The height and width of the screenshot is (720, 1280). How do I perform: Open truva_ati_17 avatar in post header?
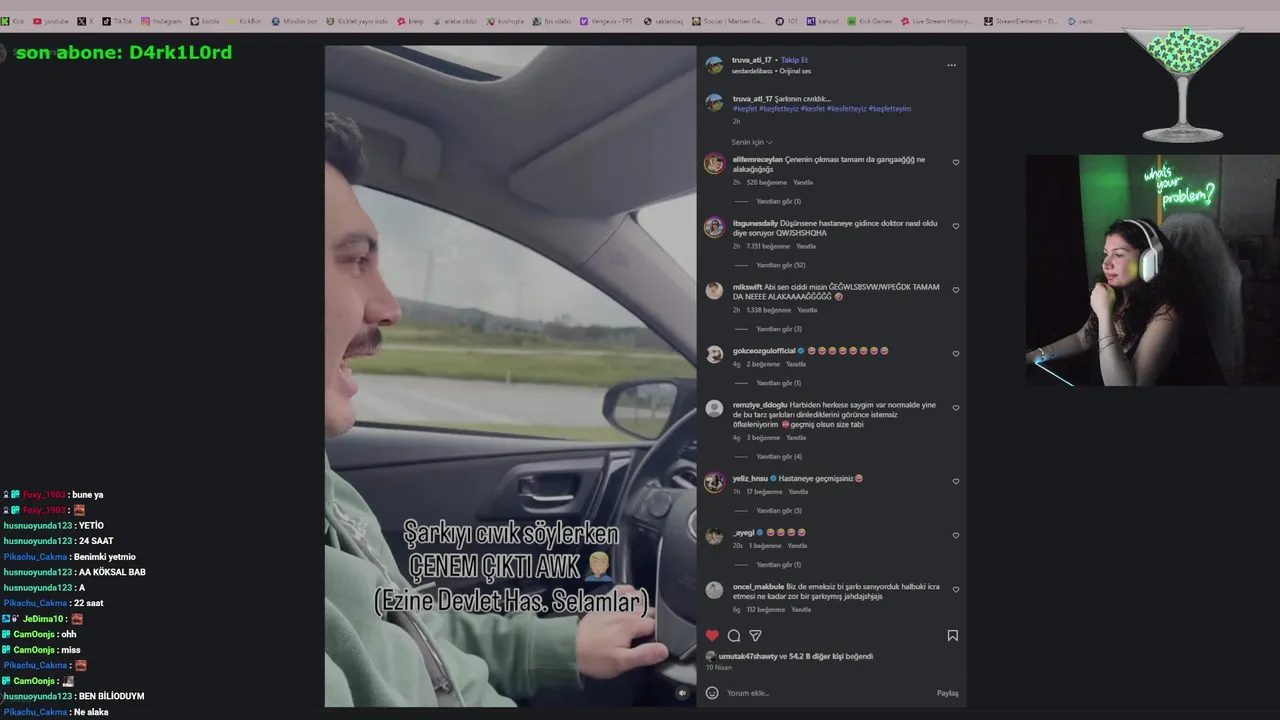pos(714,65)
